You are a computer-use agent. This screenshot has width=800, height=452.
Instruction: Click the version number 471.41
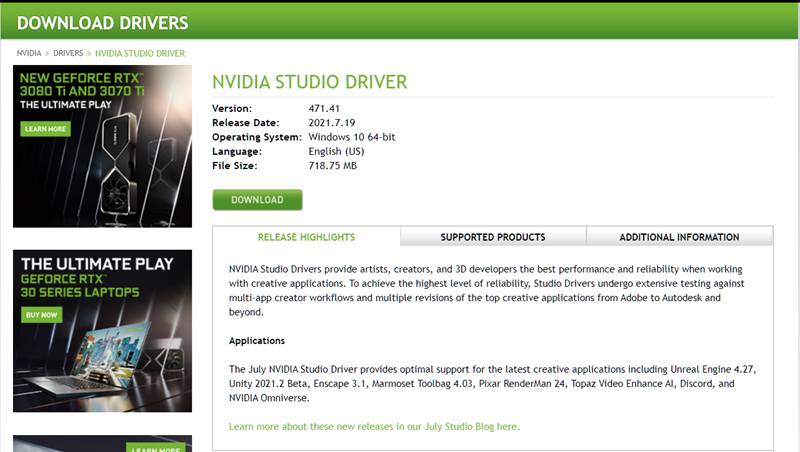coord(324,108)
